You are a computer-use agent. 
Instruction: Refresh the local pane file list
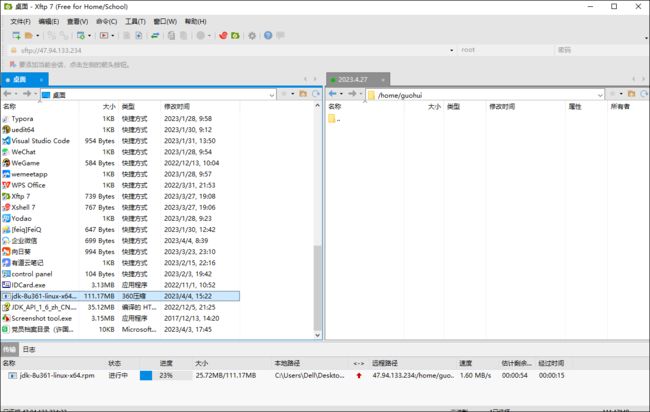316,94
